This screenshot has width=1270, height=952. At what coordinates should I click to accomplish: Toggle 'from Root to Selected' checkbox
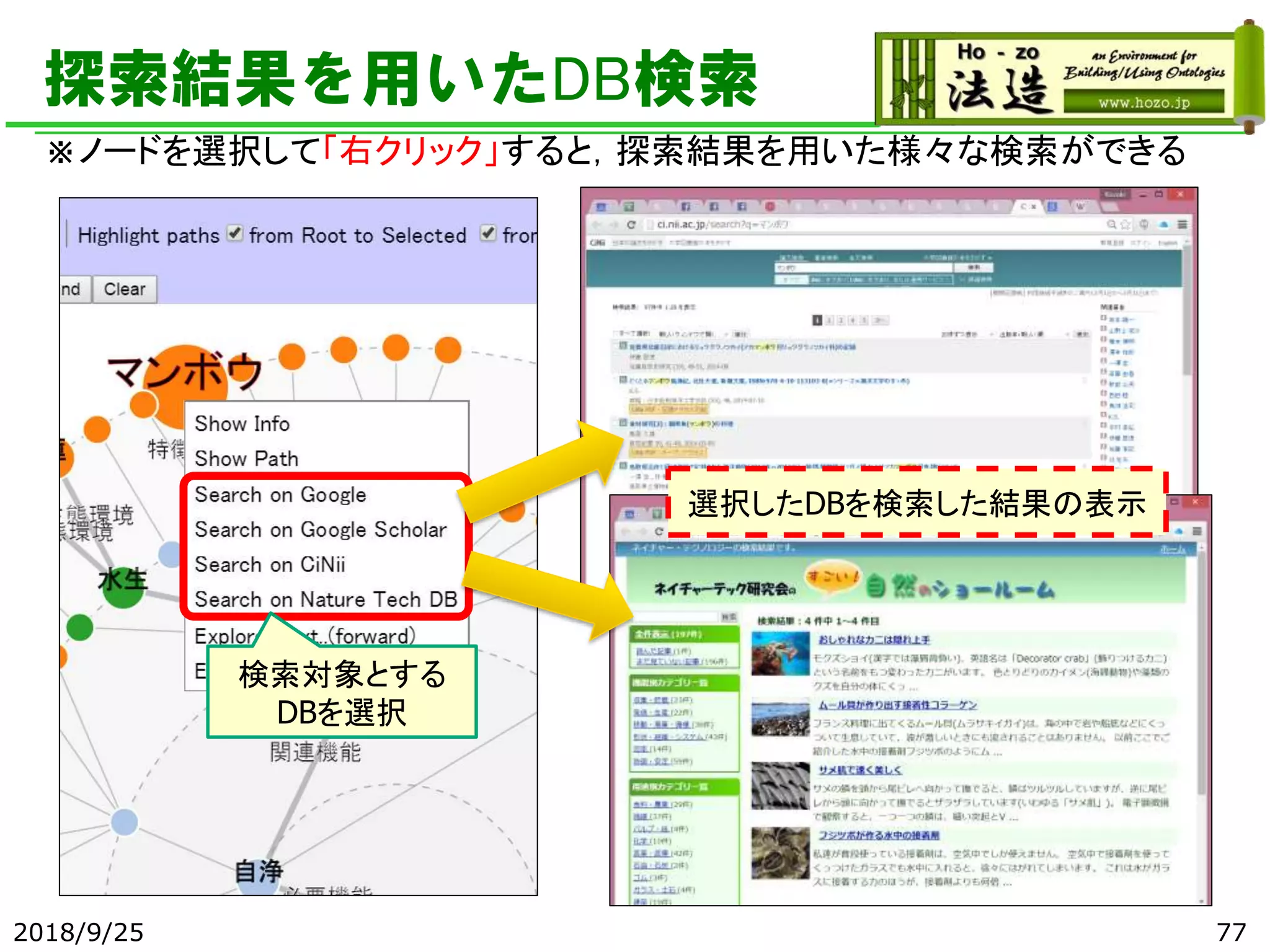[x=234, y=233]
